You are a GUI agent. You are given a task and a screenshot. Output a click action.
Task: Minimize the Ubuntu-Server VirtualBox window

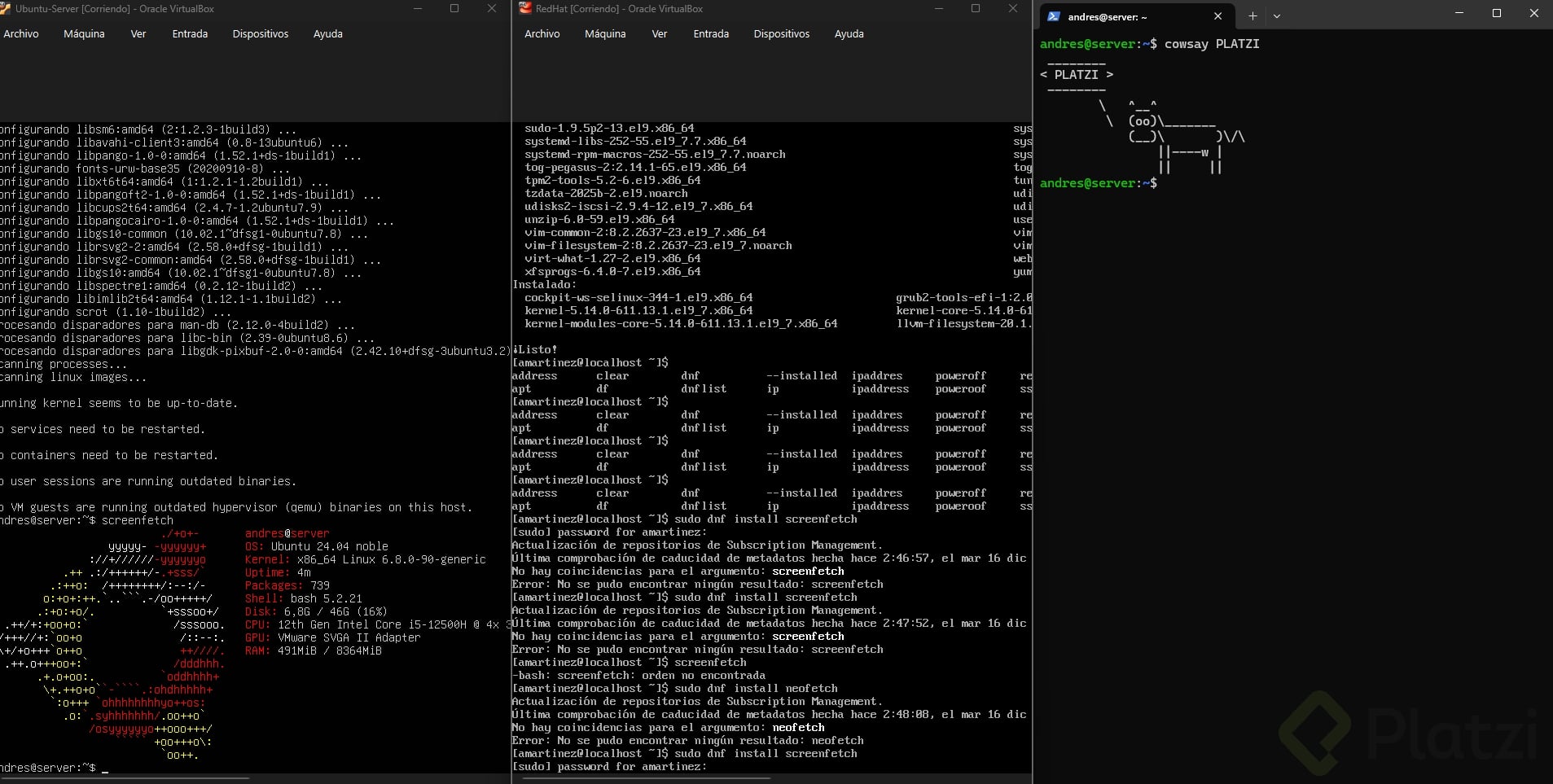[418, 9]
